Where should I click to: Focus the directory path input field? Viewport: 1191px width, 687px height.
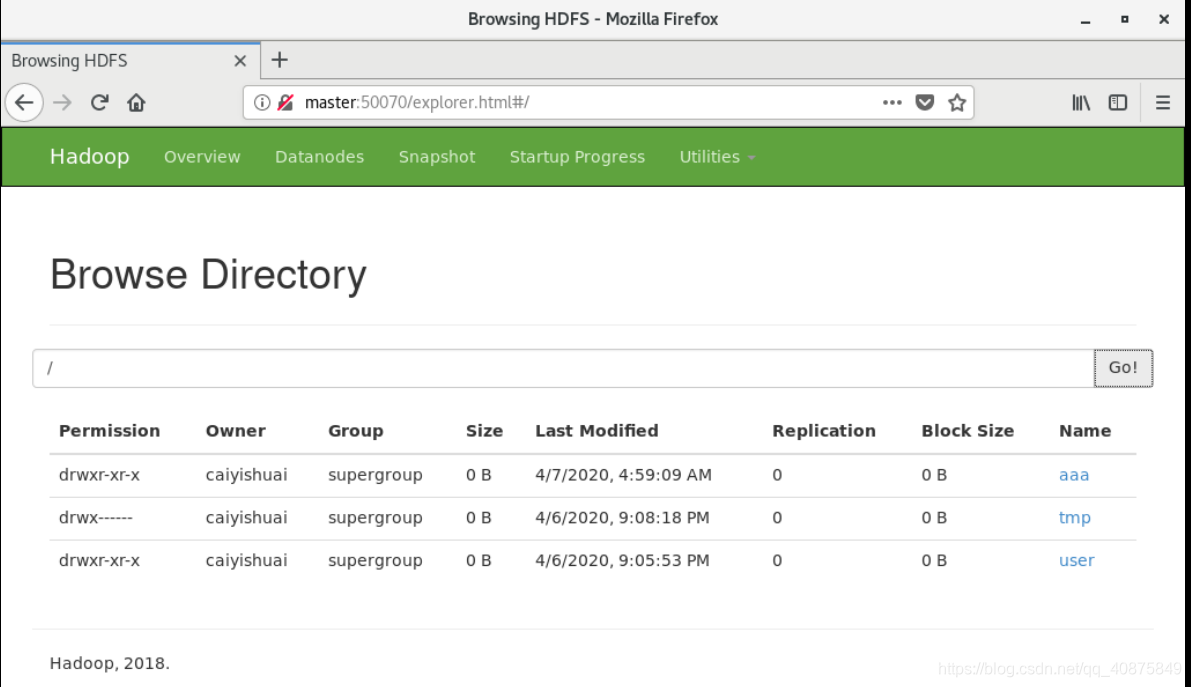[x=563, y=369]
